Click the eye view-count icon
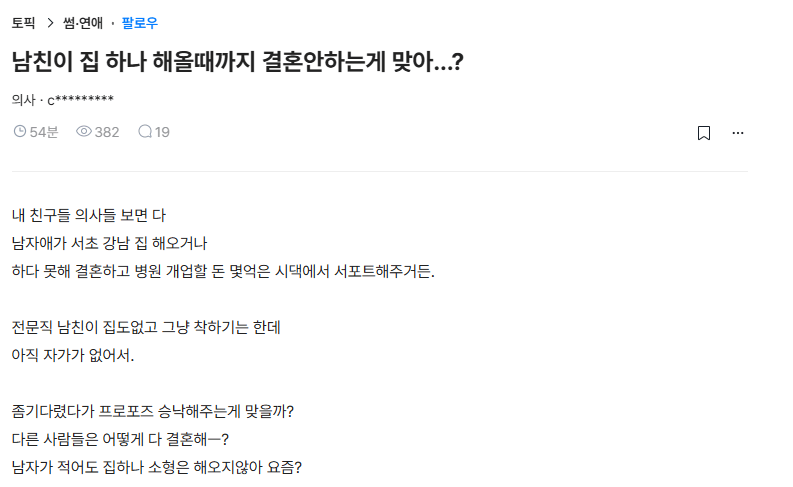 pyautogui.click(x=84, y=131)
